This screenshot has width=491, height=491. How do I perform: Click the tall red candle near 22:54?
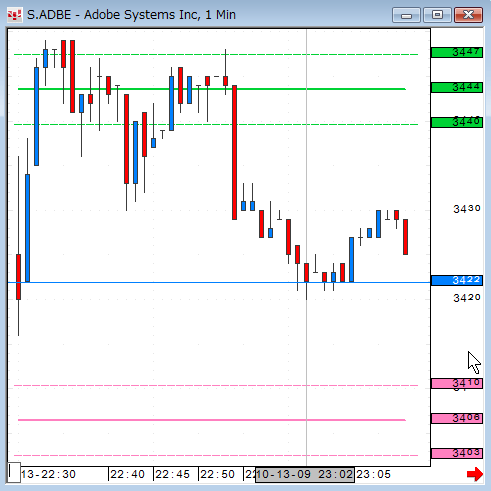pyautogui.click(x=235, y=152)
